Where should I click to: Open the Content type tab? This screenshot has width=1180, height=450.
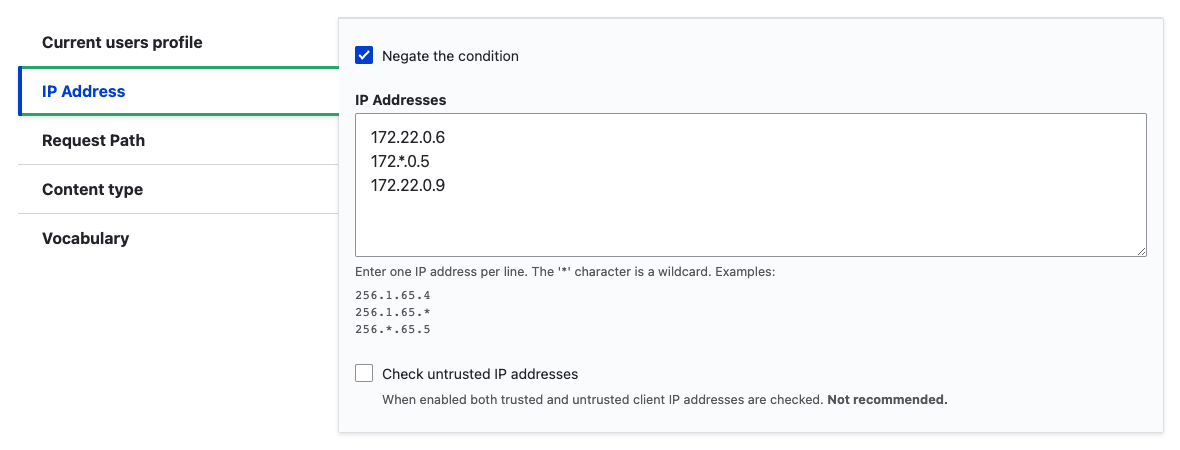pos(178,189)
